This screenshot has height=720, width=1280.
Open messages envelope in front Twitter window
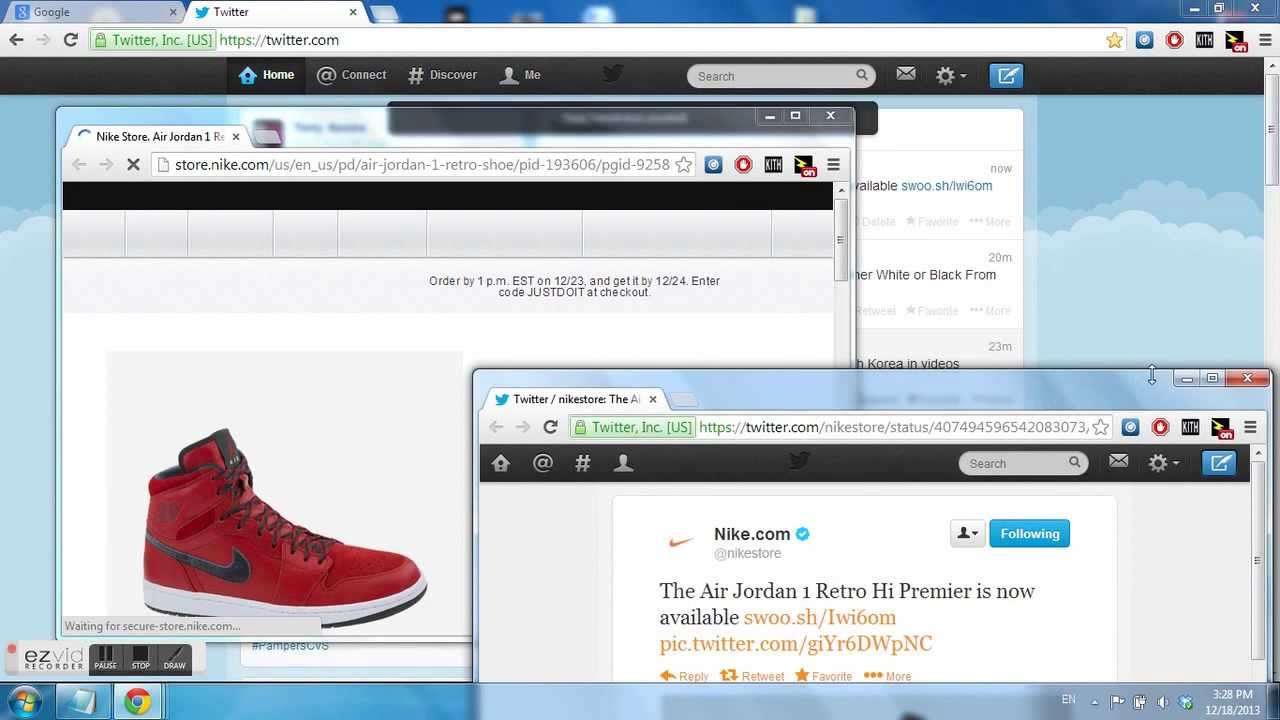[x=1118, y=461]
